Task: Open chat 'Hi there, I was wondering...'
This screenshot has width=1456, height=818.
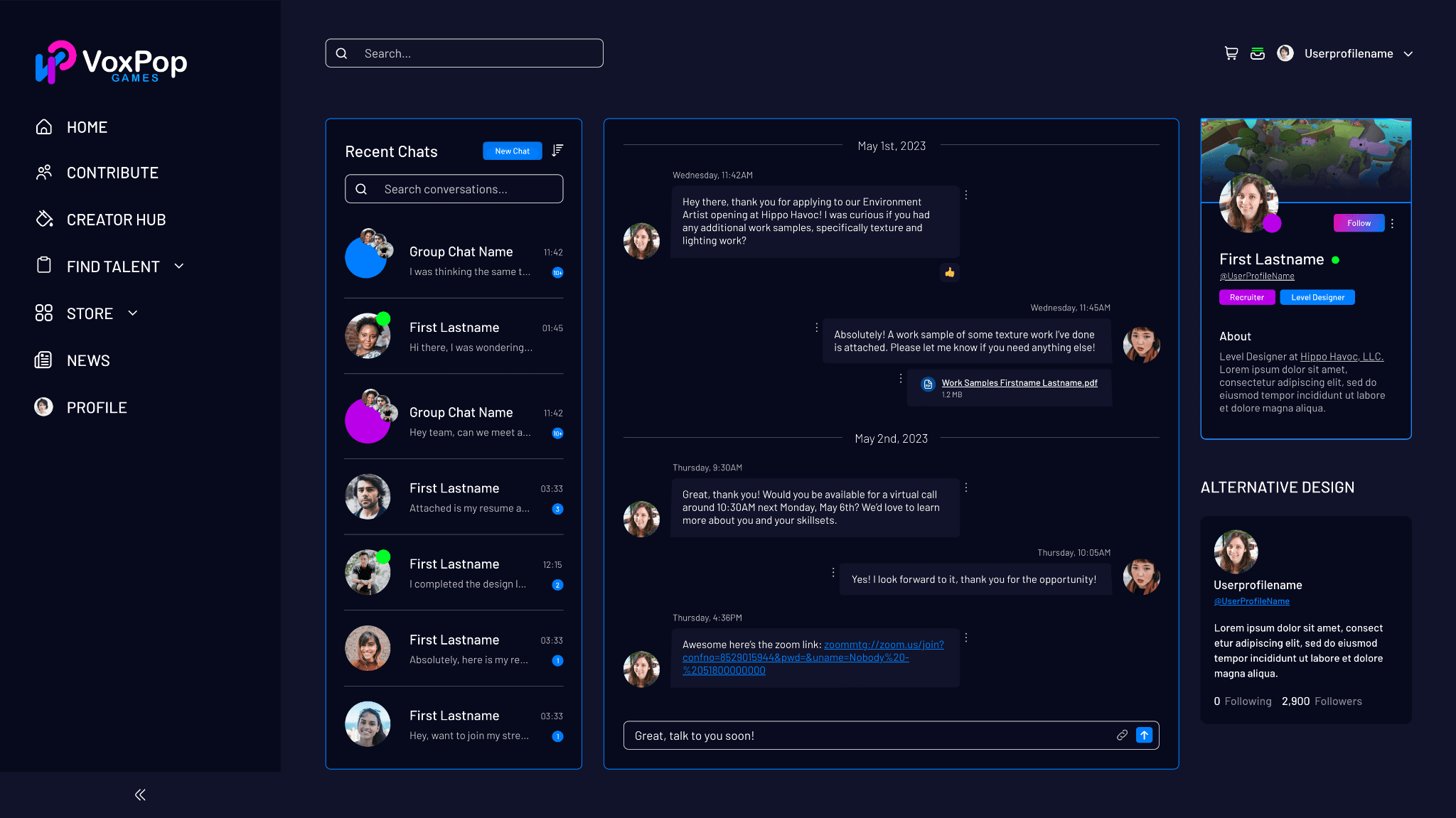Action: 454,336
